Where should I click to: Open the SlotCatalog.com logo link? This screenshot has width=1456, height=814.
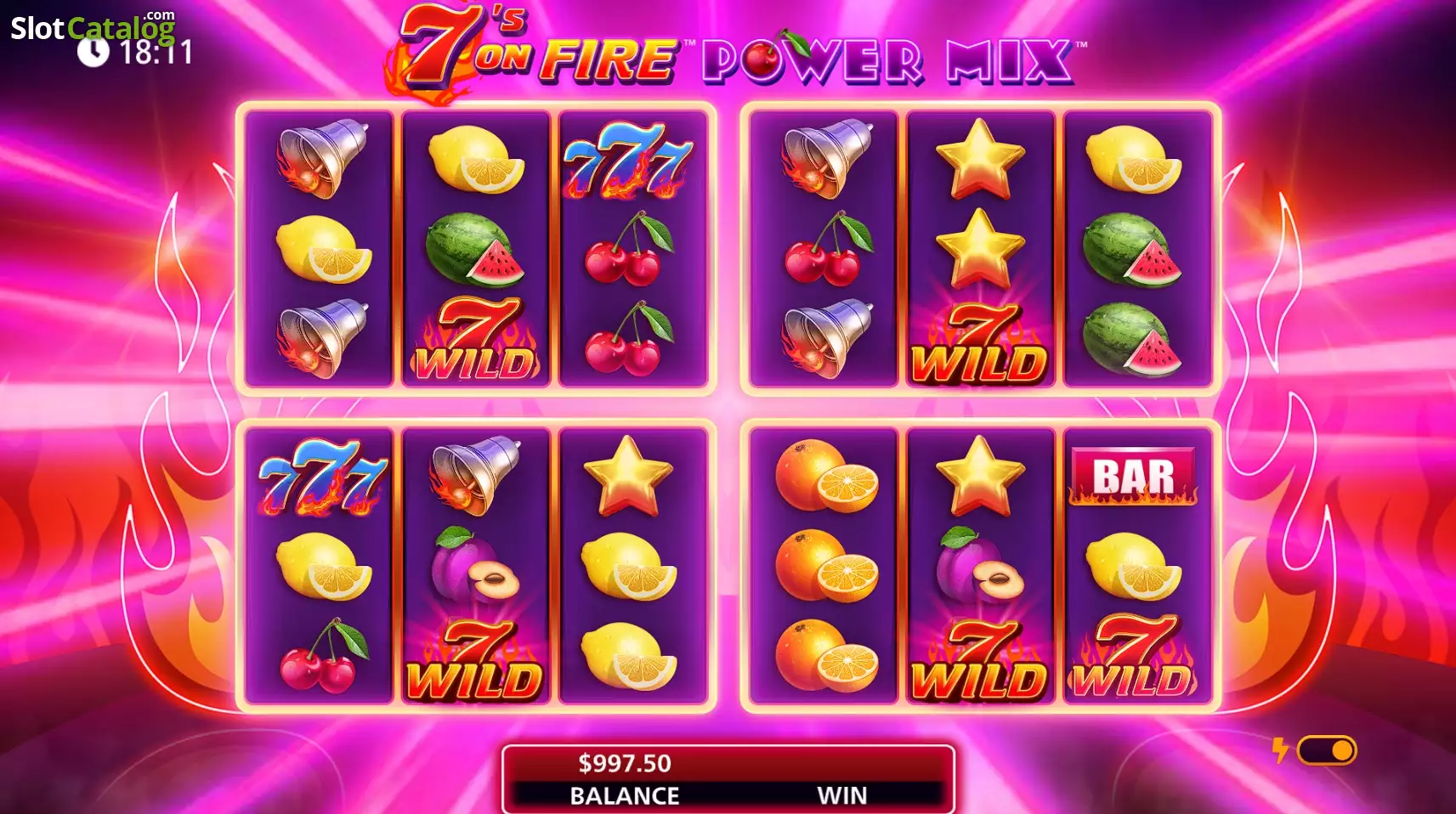[x=93, y=25]
